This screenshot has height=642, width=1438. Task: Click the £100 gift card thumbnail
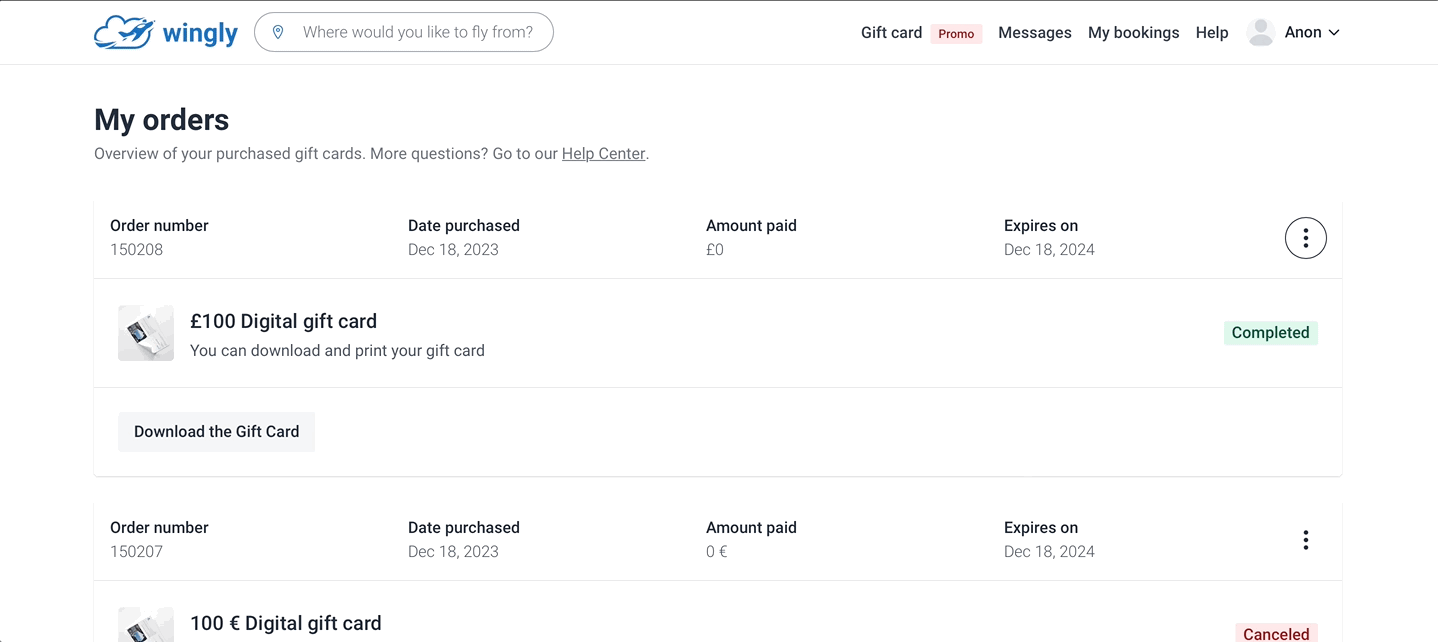146,333
